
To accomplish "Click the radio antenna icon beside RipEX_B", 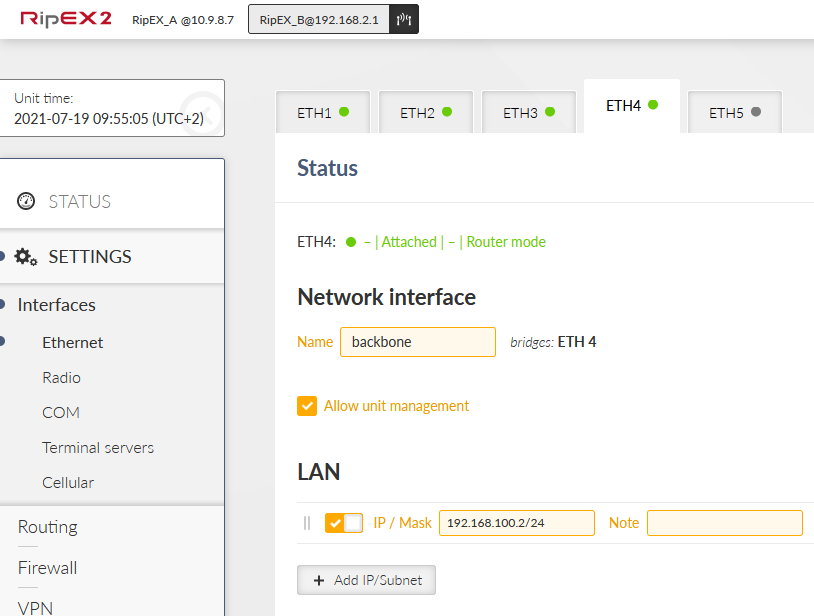I will pos(404,19).
